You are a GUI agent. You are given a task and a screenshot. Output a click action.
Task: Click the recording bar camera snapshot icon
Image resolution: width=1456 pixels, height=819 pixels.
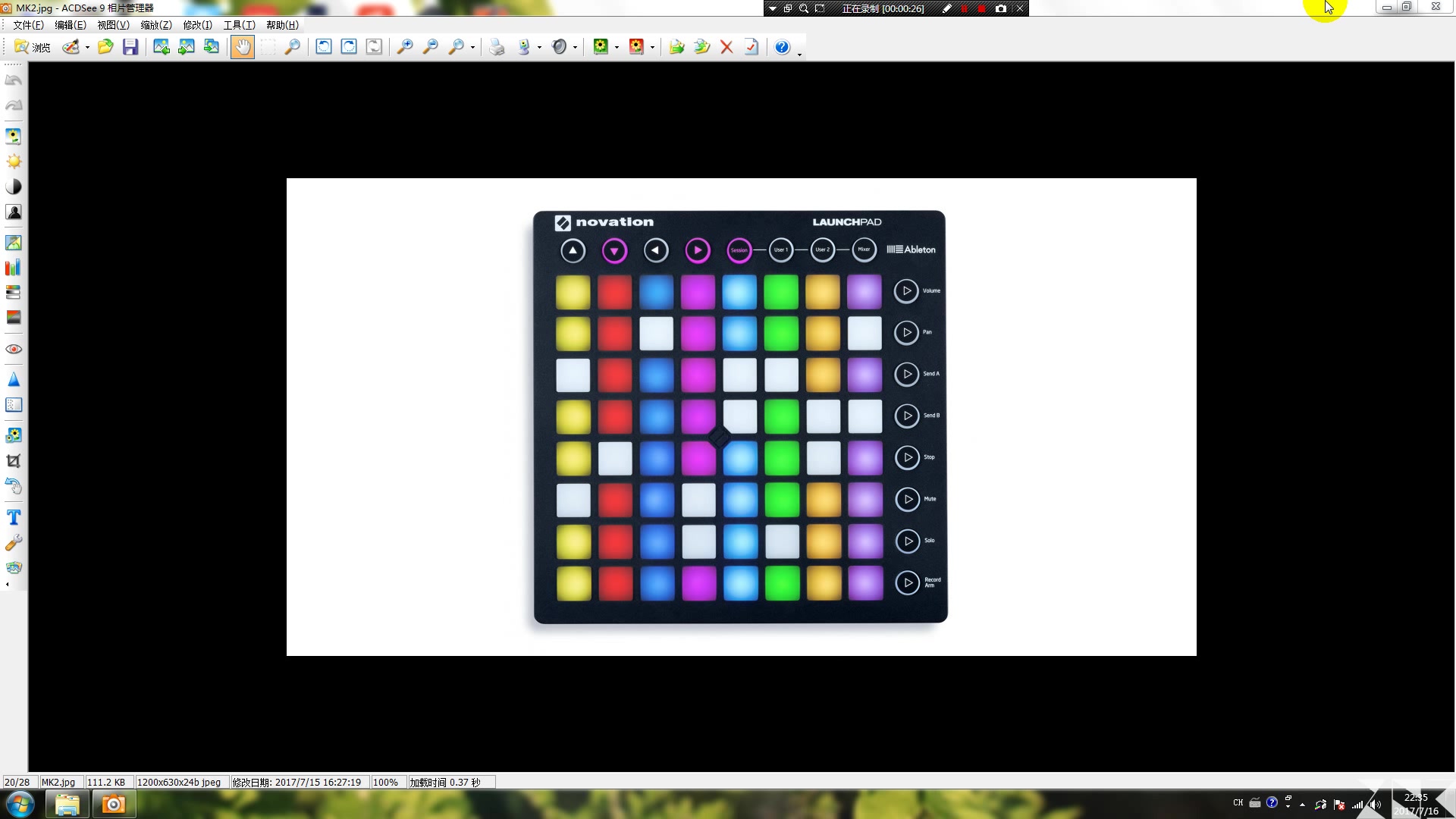[1001, 8]
